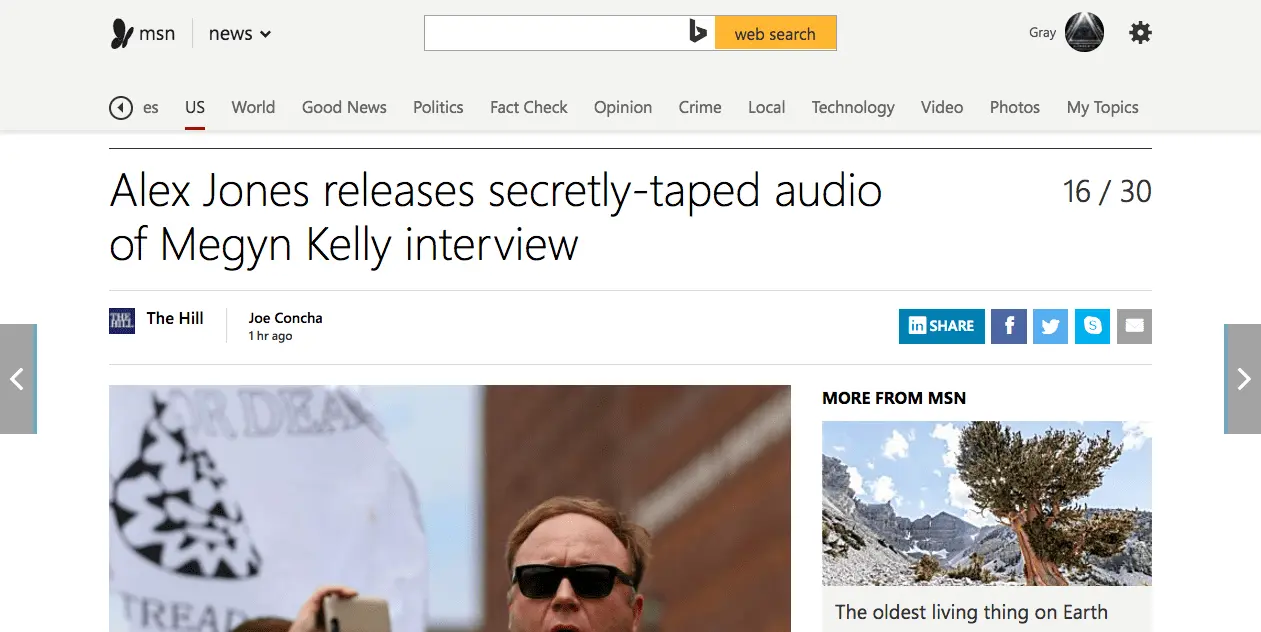Go to the next slide arrow
Screen dimensions: 1261x632
coord(1243,379)
